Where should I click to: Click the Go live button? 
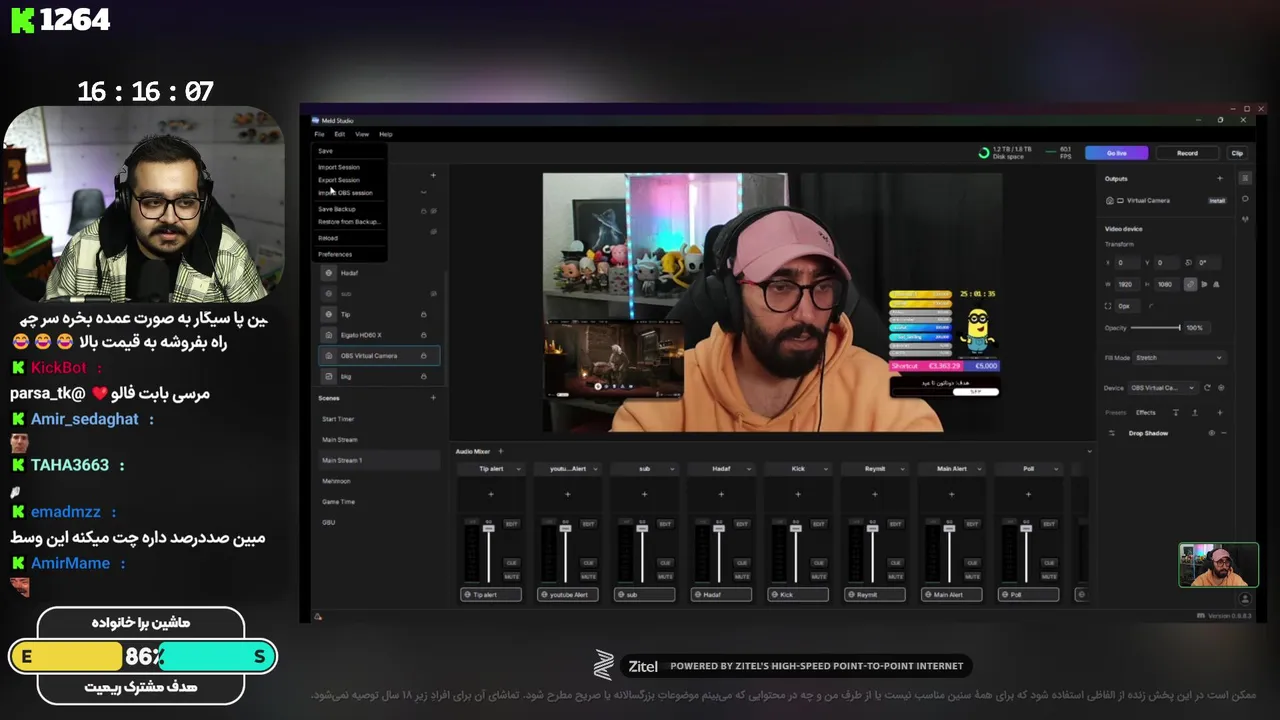point(1117,153)
